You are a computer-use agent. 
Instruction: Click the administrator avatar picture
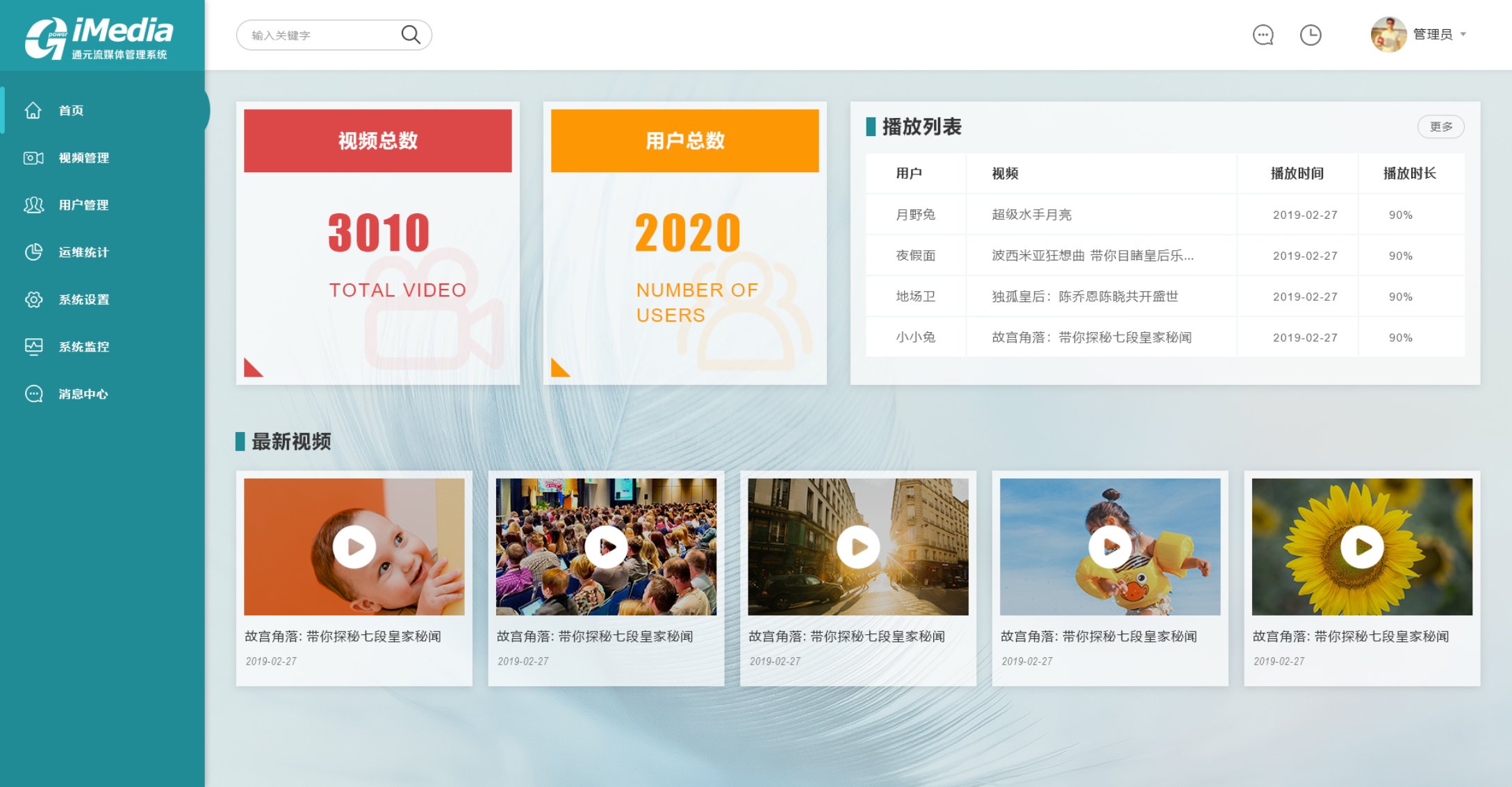coord(1388,35)
